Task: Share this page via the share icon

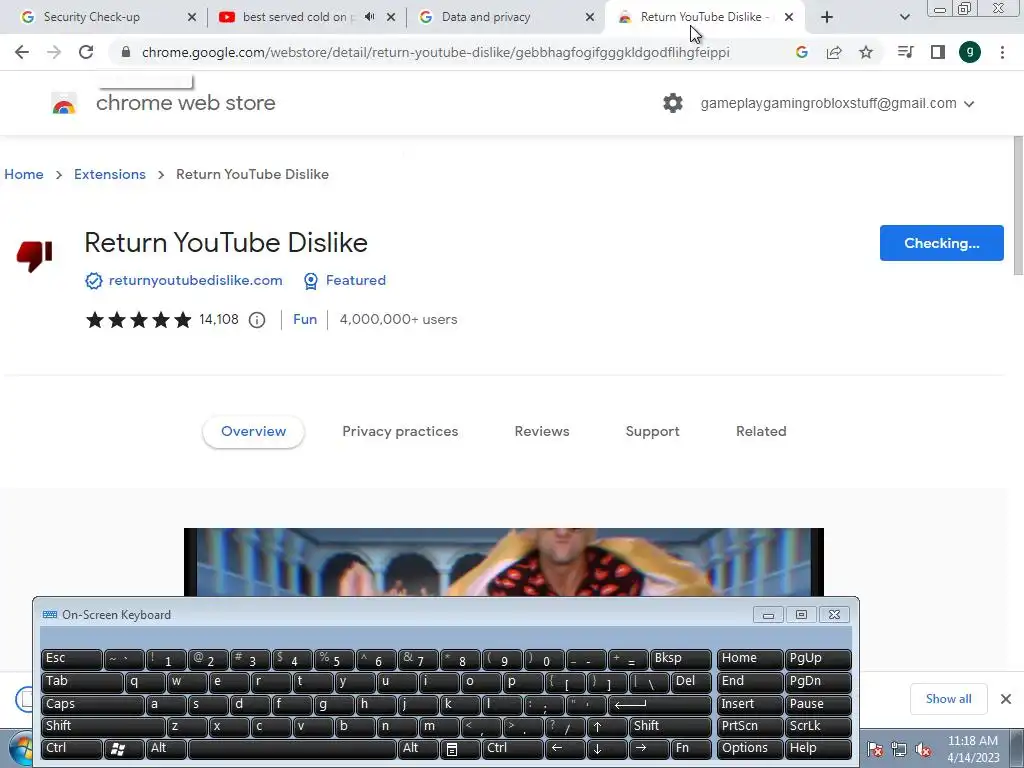Action: click(834, 52)
